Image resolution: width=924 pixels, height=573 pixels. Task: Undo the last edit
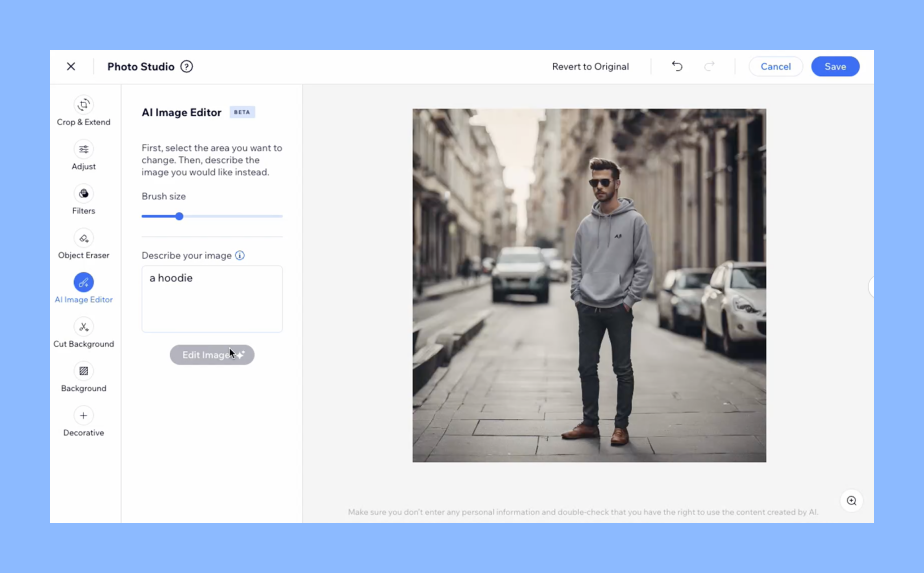coord(677,66)
